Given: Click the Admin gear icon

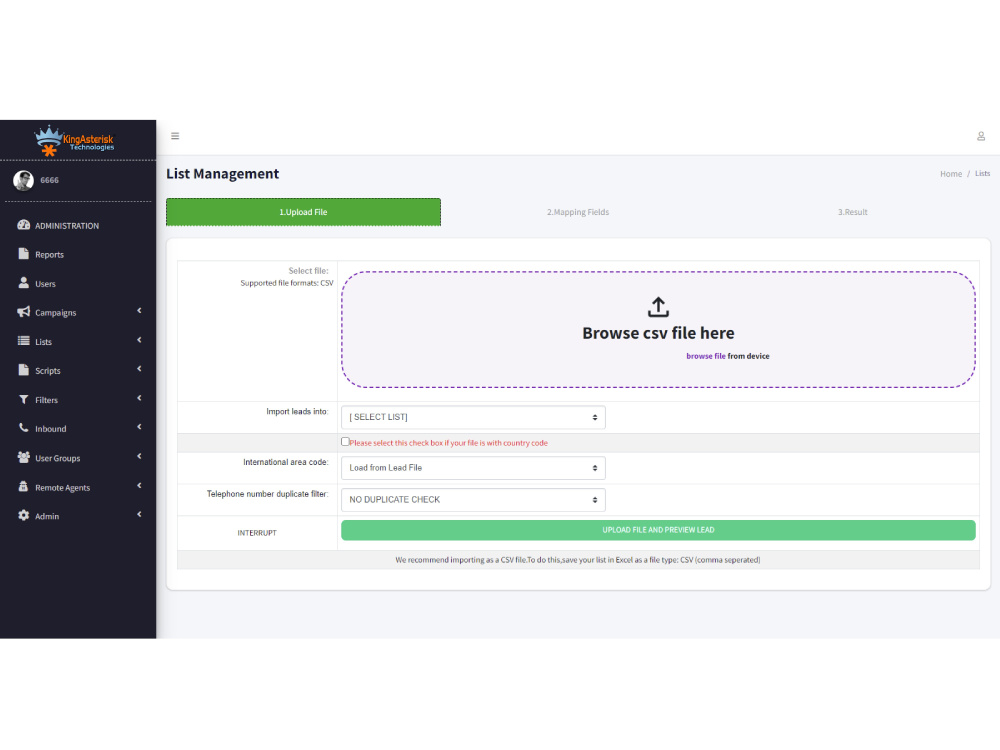Looking at the screenshot, I should [x=24, y=515].
